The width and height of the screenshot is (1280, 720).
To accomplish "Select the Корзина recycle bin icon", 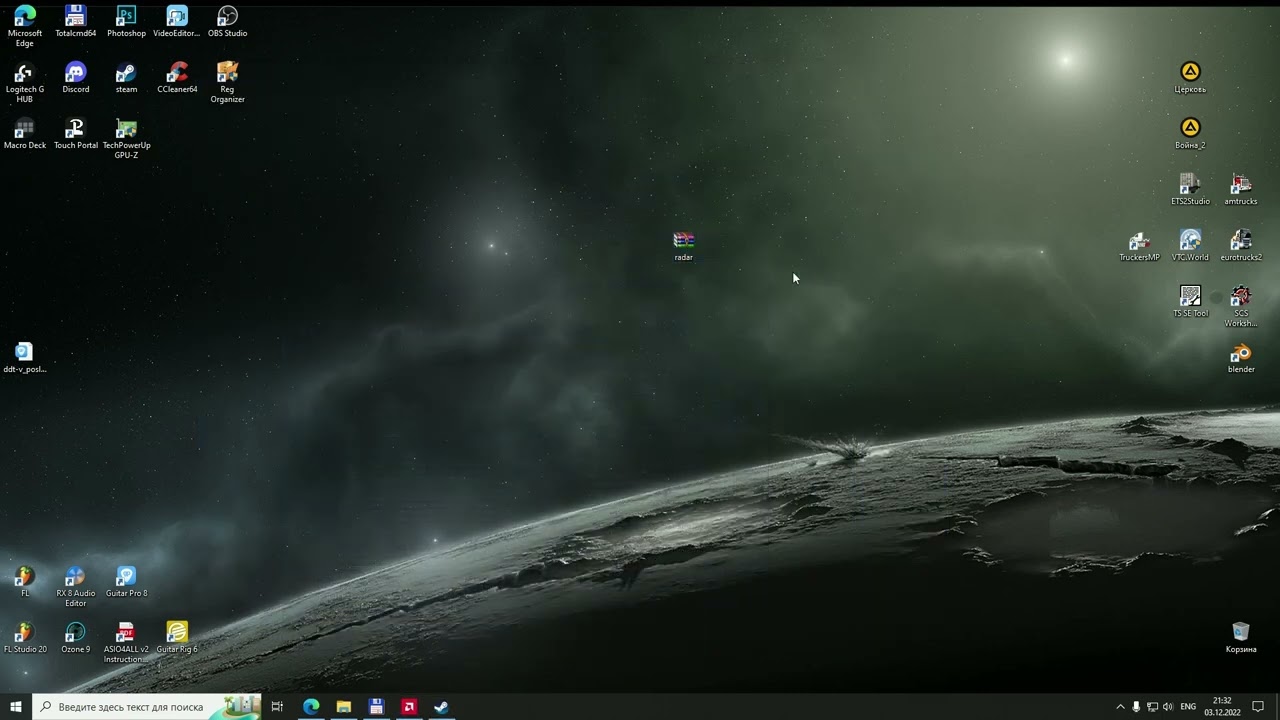I will tap(1241, 638).
